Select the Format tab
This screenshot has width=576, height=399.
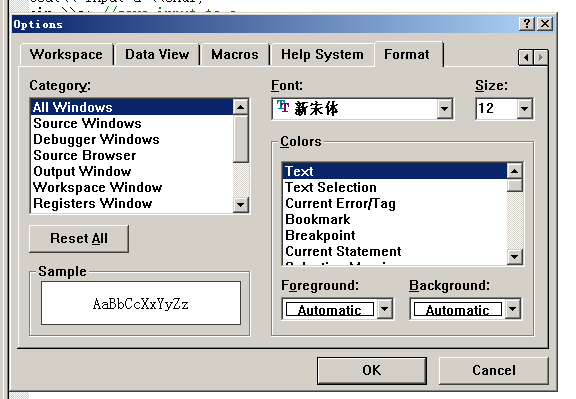[x=407, y=54]
